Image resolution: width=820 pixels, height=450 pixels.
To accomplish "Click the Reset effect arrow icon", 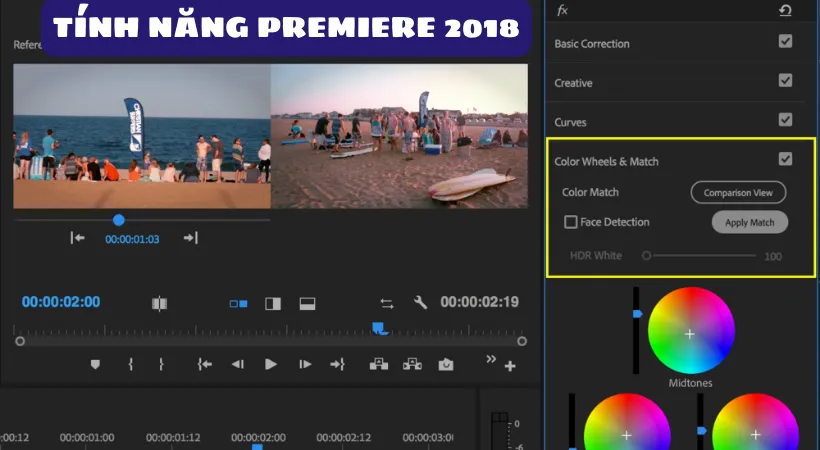I will pyautogui.click(x=785, y=10).
